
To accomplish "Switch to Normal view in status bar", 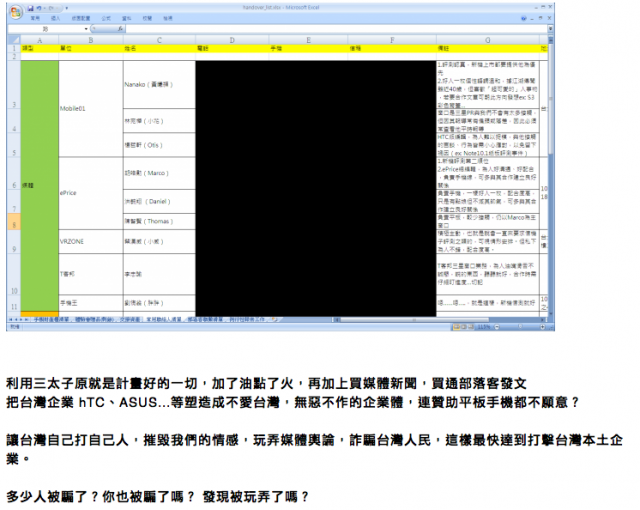I will coord(457,327).
